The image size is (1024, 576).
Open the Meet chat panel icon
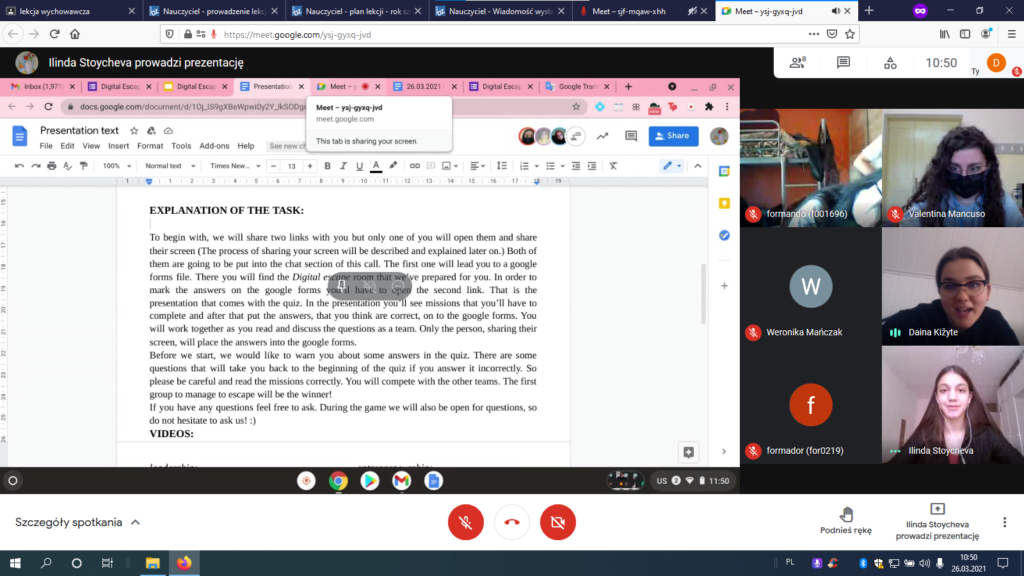(843, 62)
